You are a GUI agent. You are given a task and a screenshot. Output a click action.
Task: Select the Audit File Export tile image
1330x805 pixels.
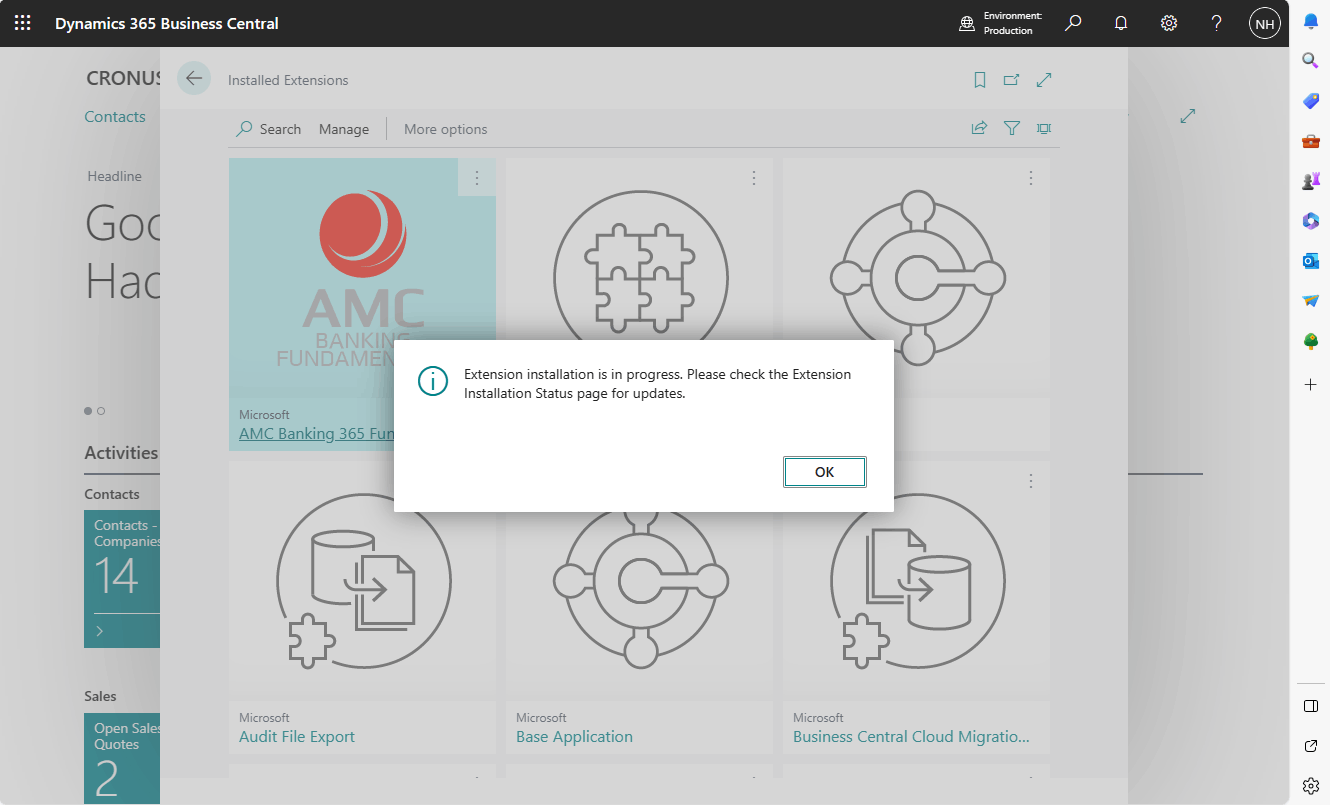pyautogui.click(x=362, y=580)
